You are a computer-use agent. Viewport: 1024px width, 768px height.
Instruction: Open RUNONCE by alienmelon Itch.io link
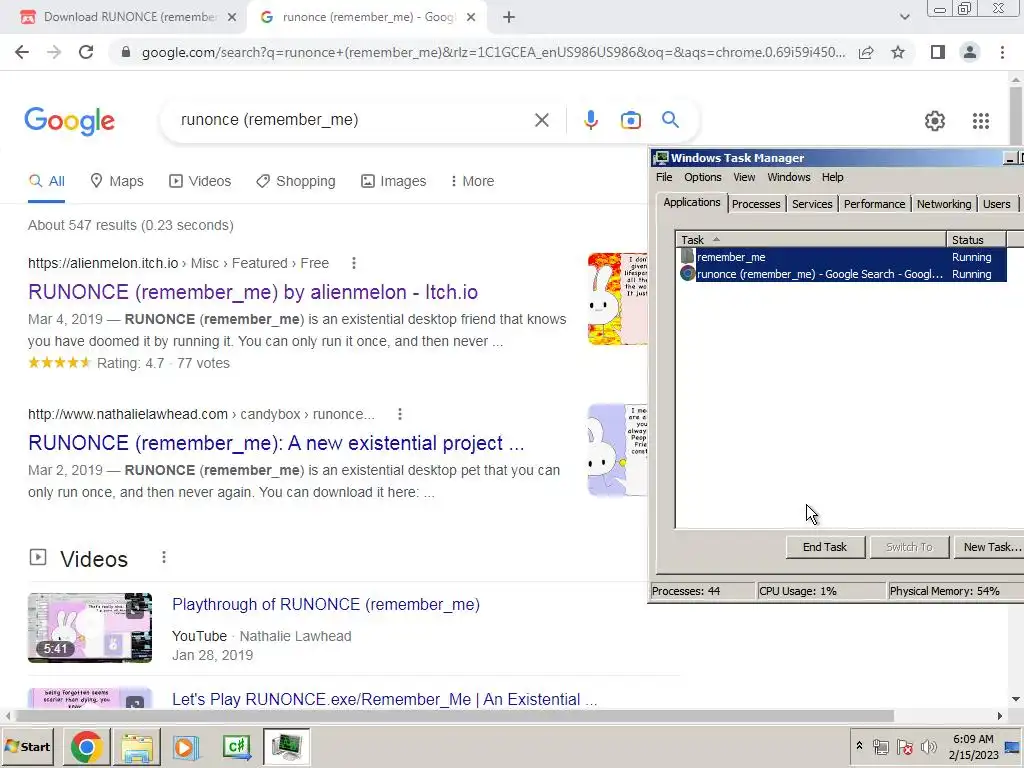(x=253, y=292)
